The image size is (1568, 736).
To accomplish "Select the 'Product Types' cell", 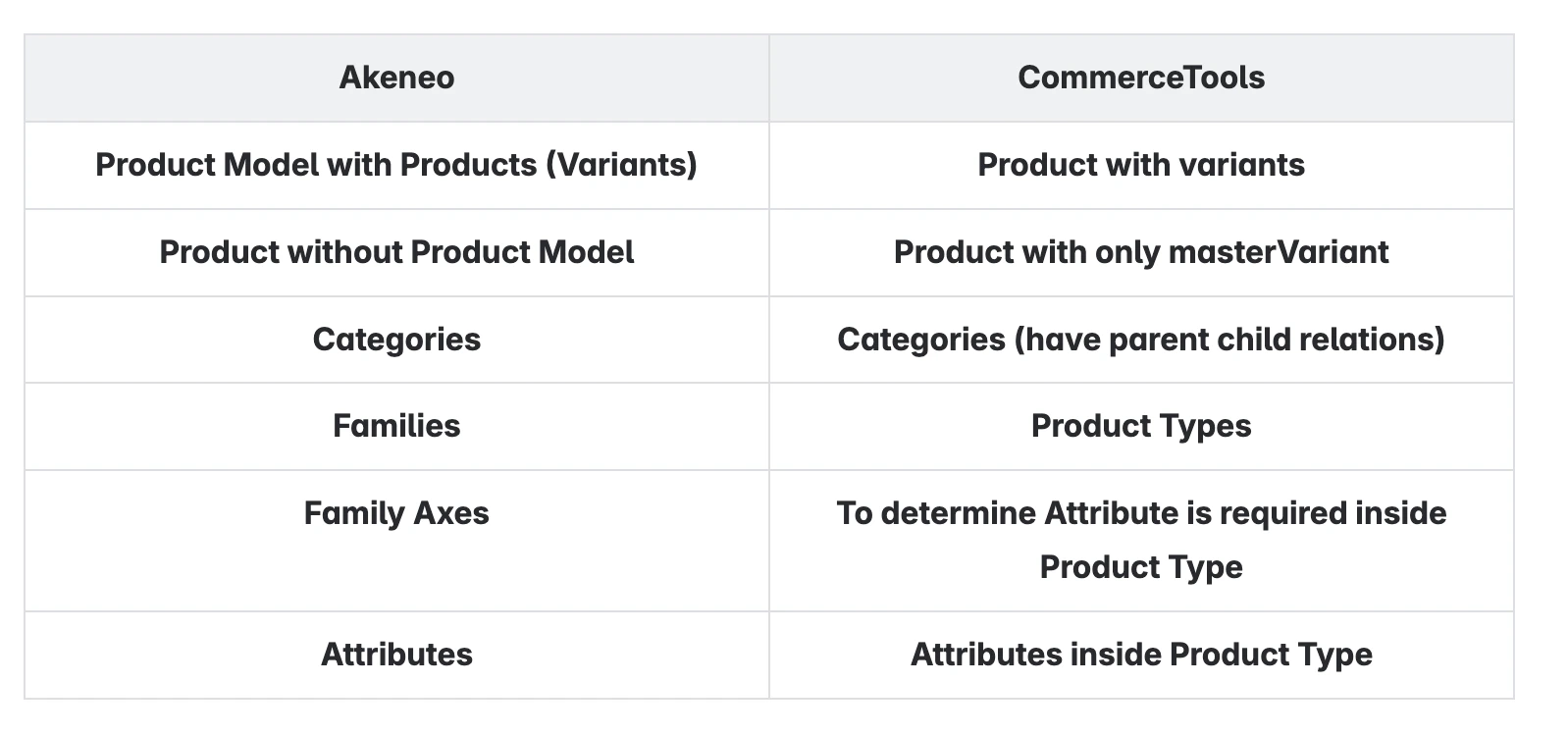I will point(1141,426).
